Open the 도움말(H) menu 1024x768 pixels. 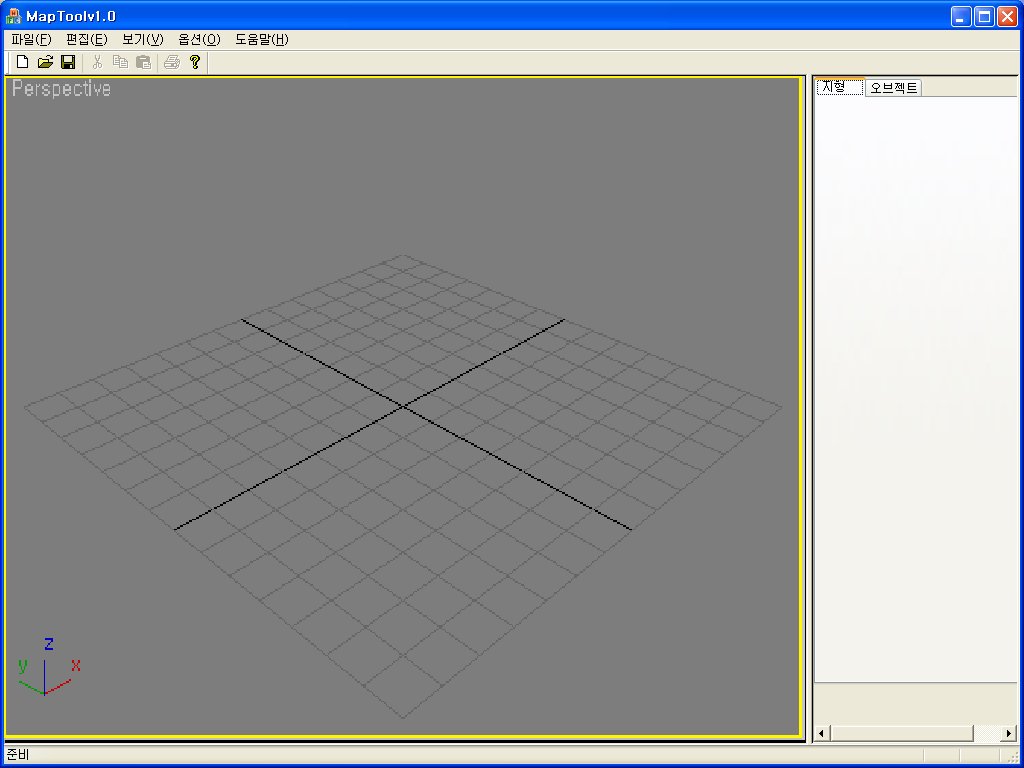pos(261,39)
